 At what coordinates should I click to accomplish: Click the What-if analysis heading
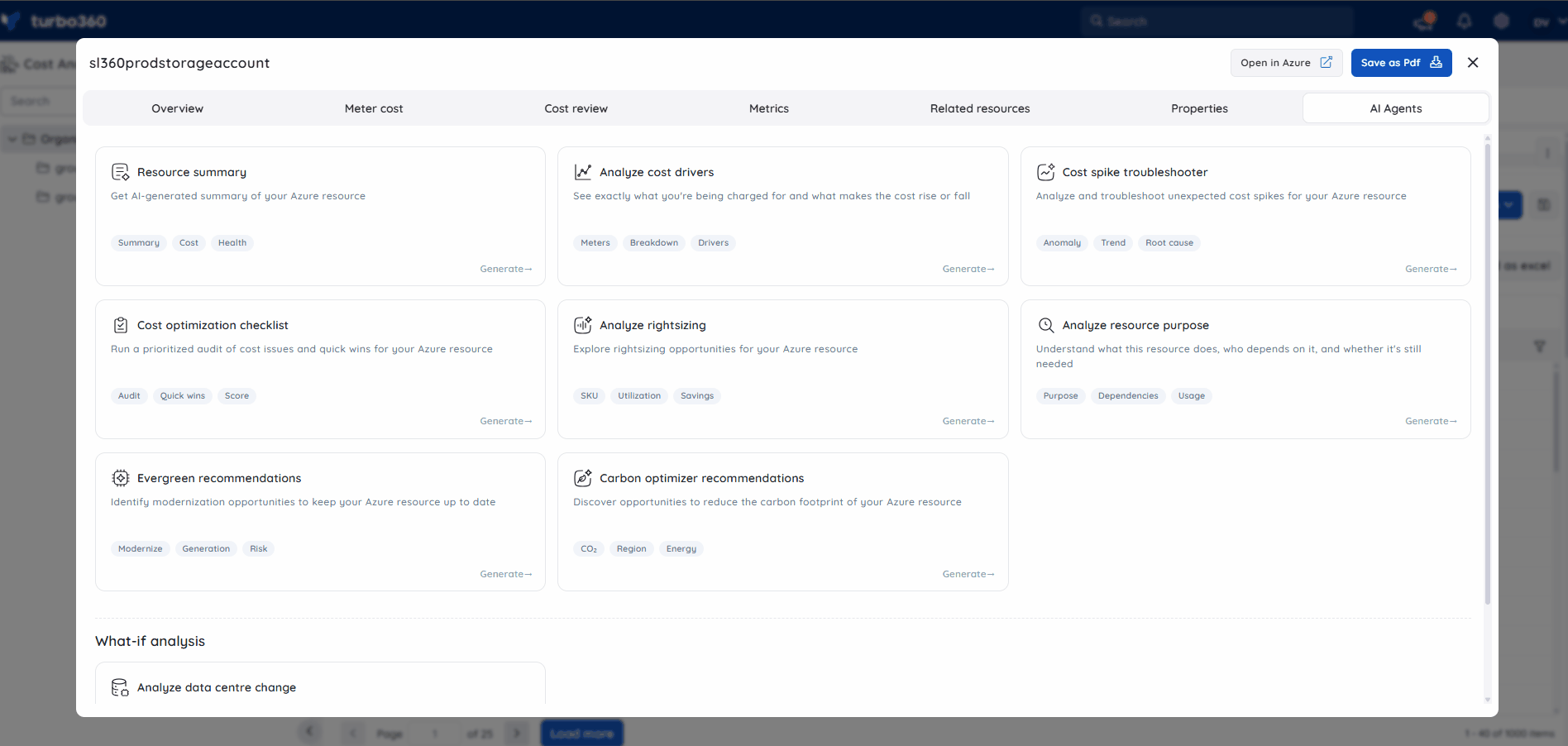pyautogui.click(x=151, y=641)
